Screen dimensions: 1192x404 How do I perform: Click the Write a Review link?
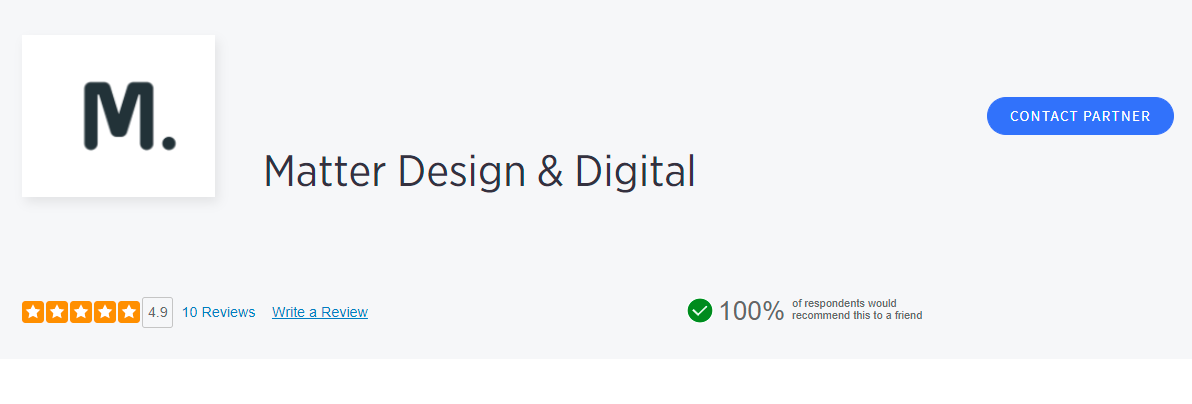pyautogui.click(x=320, y=312)
